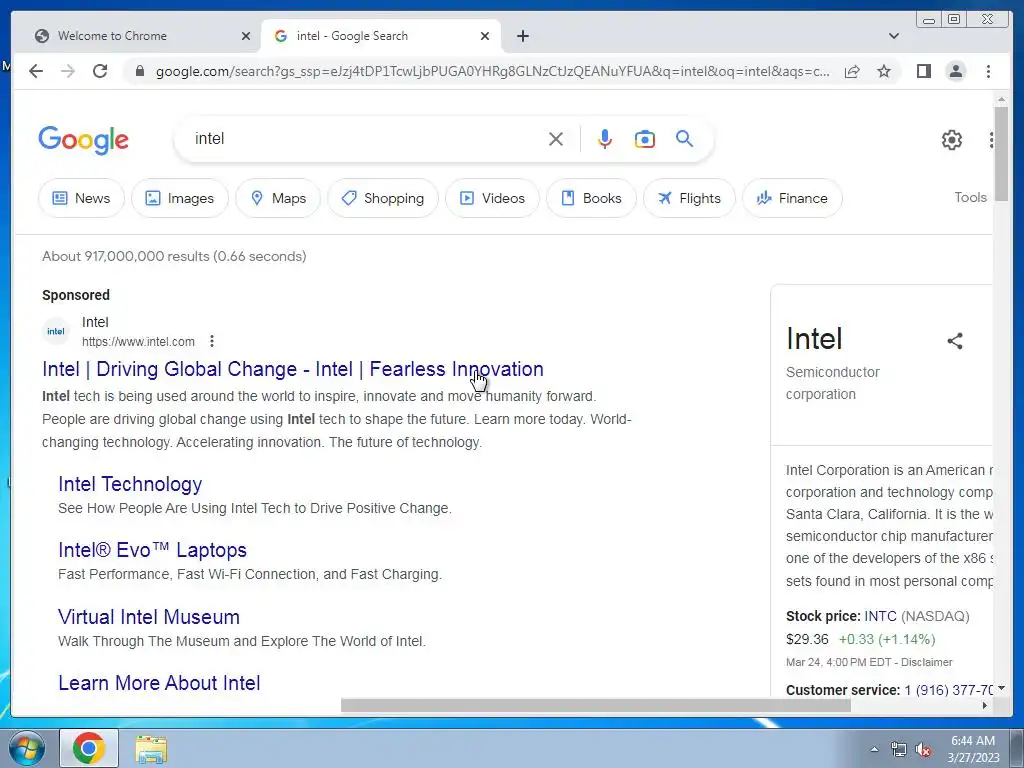This screenshot has height=768, width=1024.
Task: Click the muted volume tray icon
Action: click(923, 750)
